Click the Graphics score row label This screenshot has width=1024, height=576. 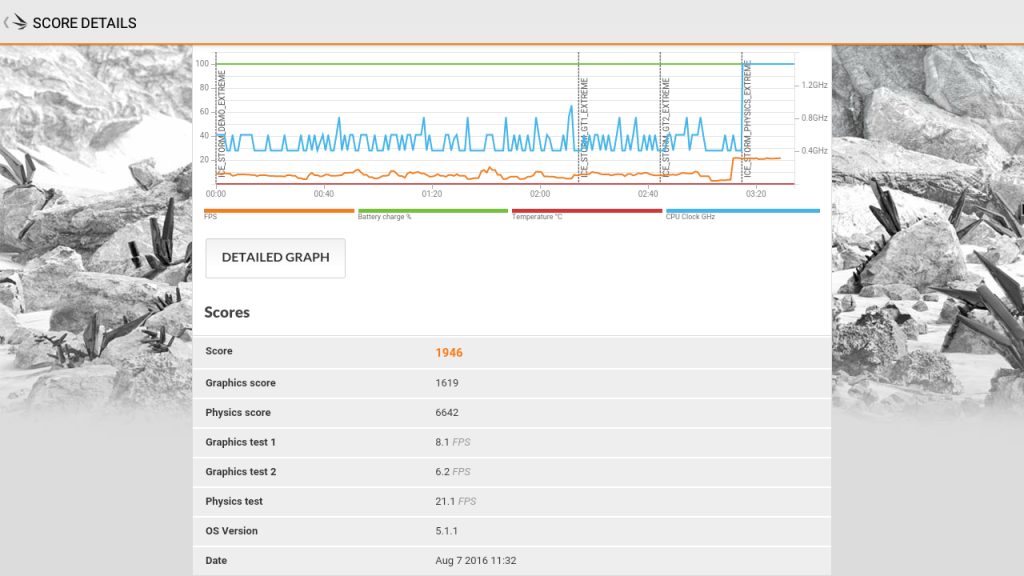(x=240, y=383)
